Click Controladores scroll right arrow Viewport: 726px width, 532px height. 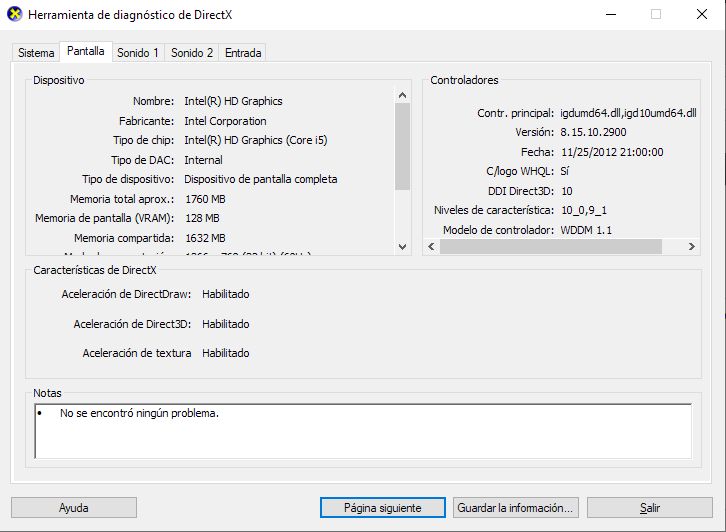[691, 246]
